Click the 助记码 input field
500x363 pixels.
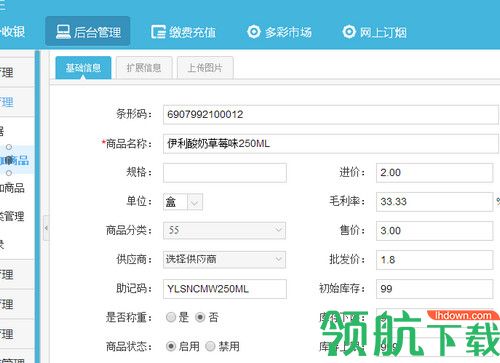tap(225, 289)
